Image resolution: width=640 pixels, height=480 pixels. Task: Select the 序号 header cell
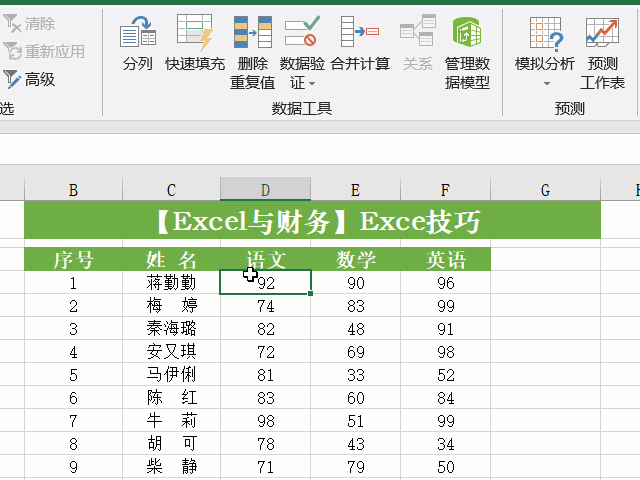tap(73, 259)
